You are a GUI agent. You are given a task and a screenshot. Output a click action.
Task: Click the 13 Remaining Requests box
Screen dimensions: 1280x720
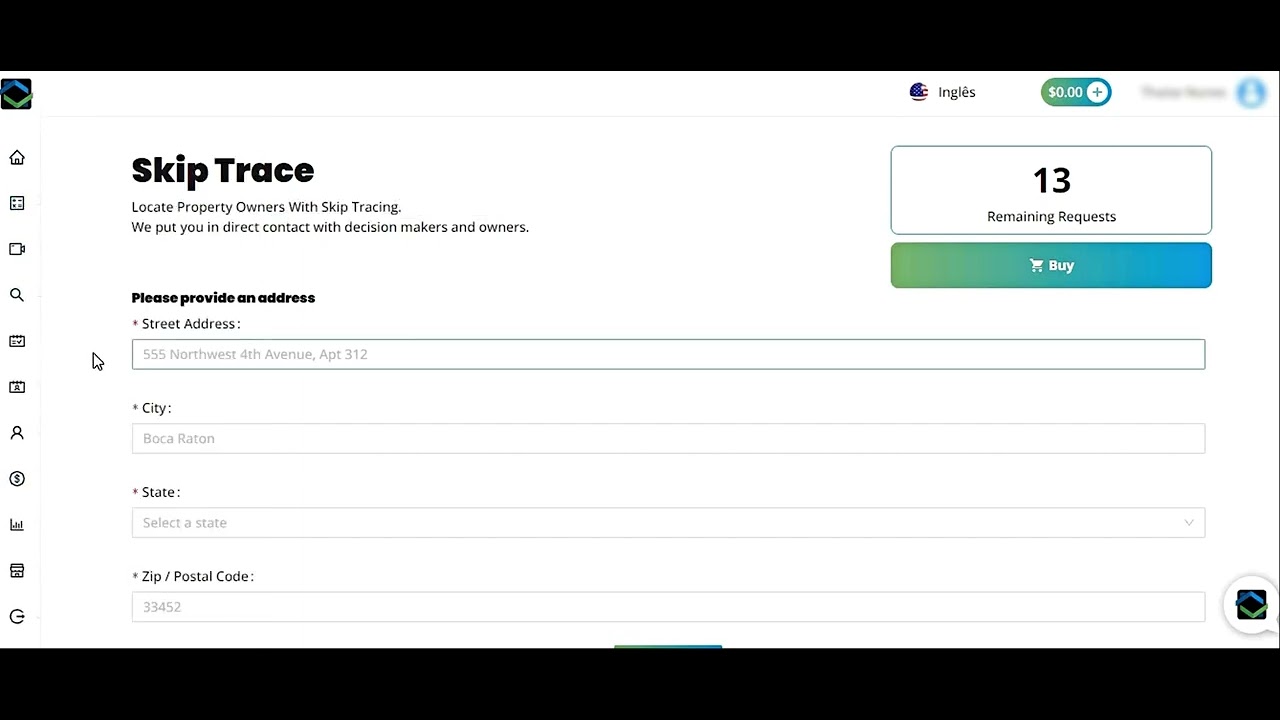click(1051, 190)
